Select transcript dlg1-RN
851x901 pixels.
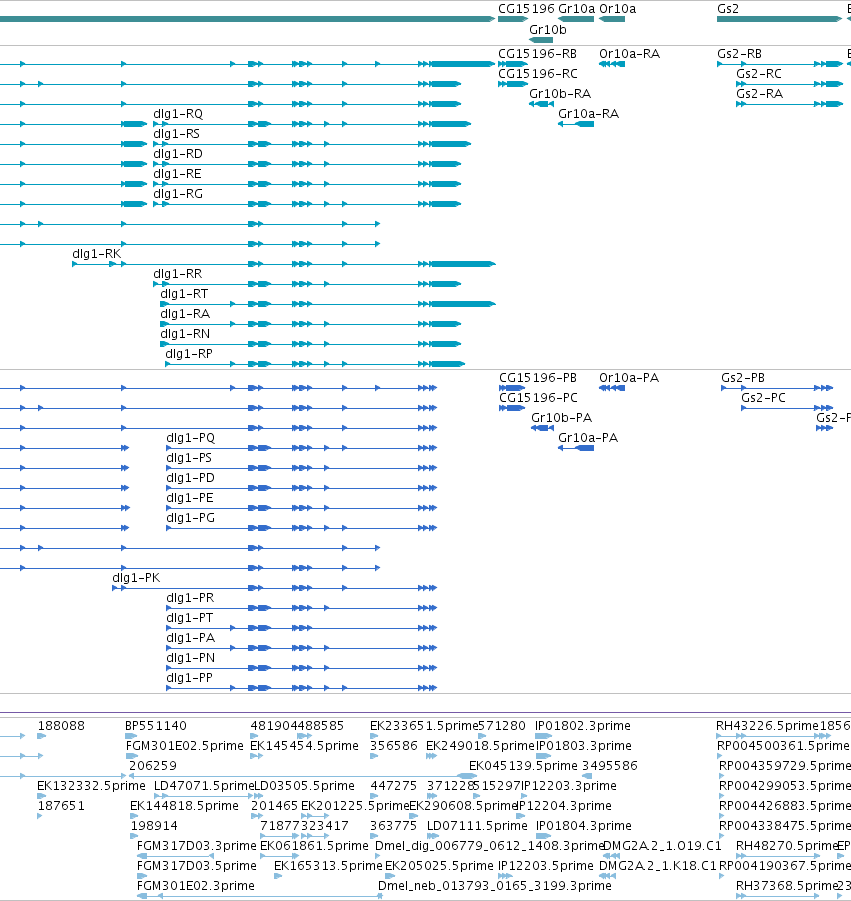pyautogui.click(x=185, y=334)
